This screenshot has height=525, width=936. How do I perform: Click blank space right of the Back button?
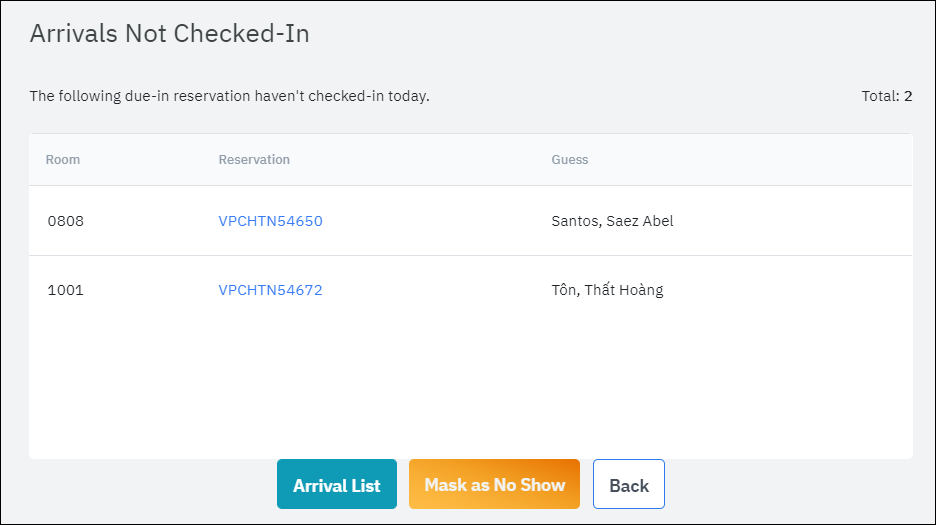coord(790,485)
